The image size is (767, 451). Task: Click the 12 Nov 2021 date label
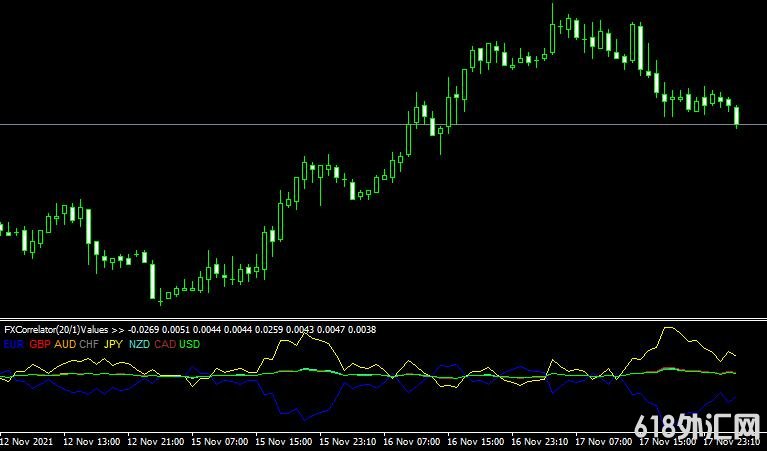(x=27, y=440)
